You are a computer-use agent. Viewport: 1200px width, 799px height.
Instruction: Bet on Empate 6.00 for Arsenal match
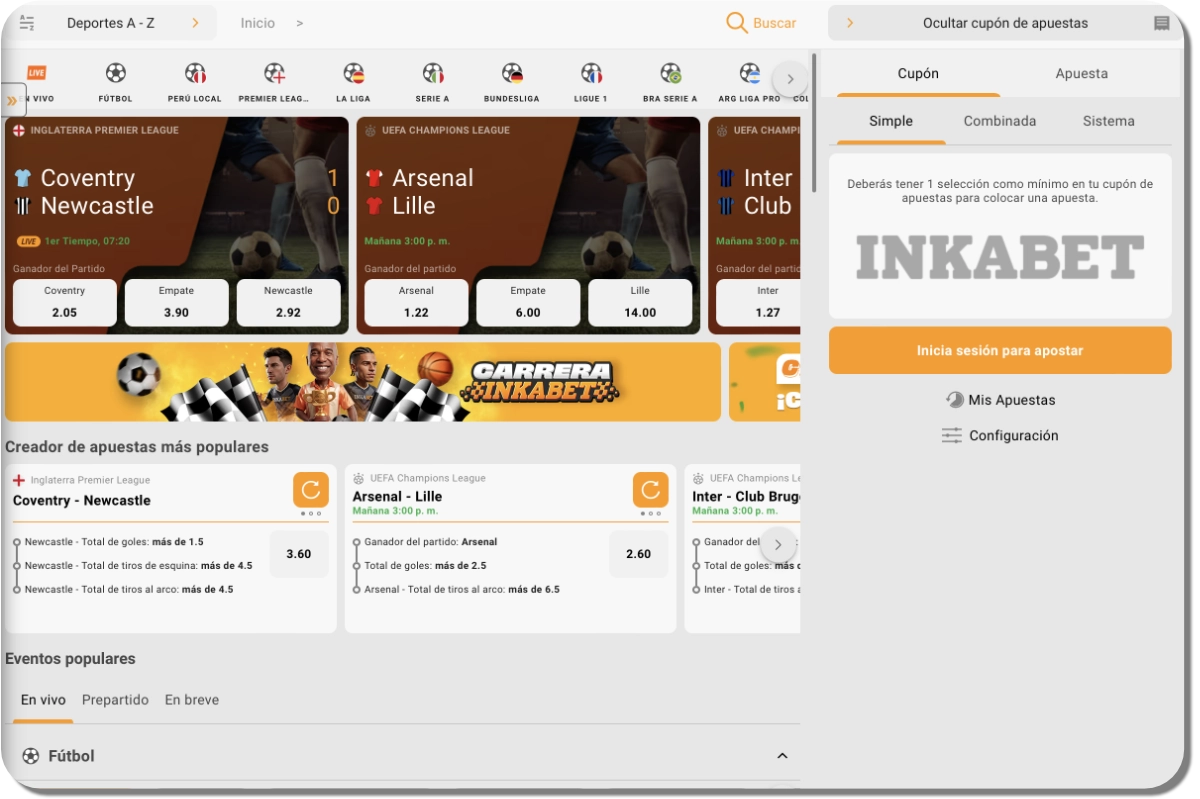click(x=528, y=303)
